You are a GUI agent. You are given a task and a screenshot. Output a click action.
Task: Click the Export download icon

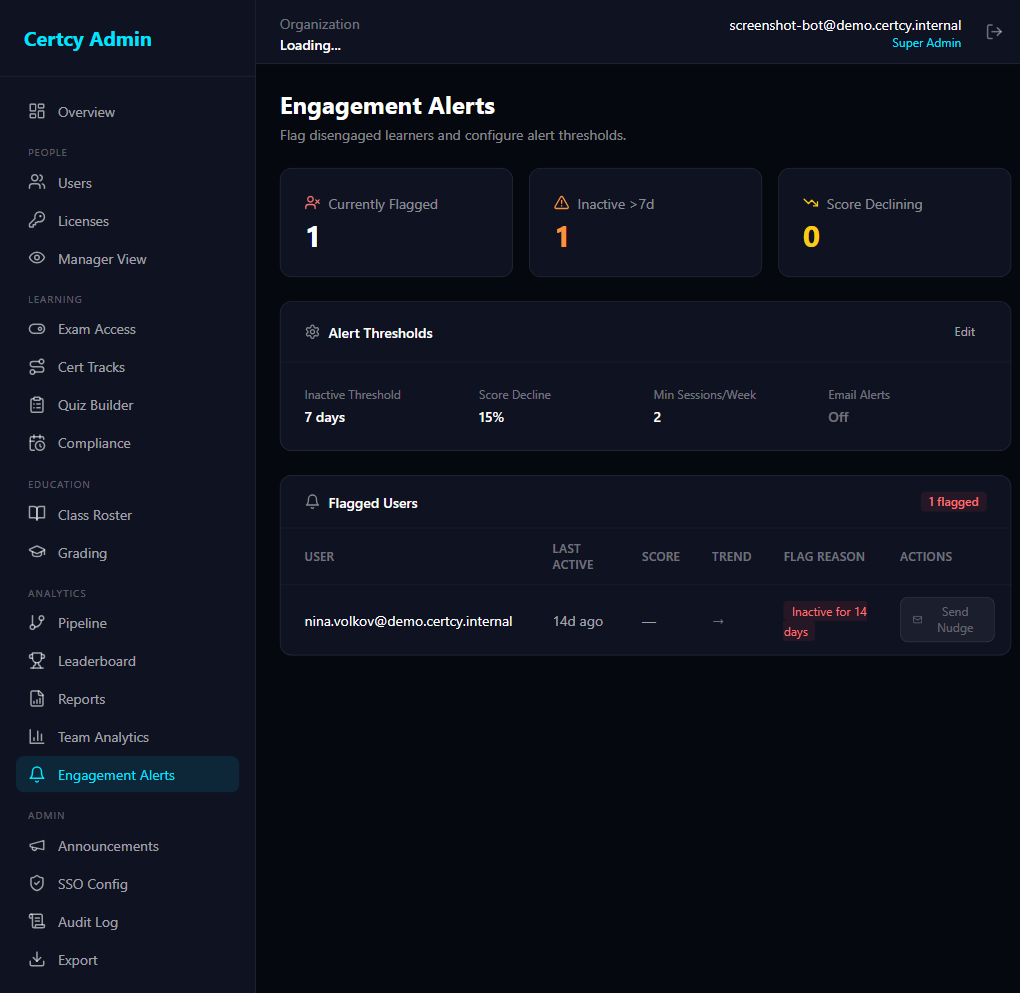(37, 959)
